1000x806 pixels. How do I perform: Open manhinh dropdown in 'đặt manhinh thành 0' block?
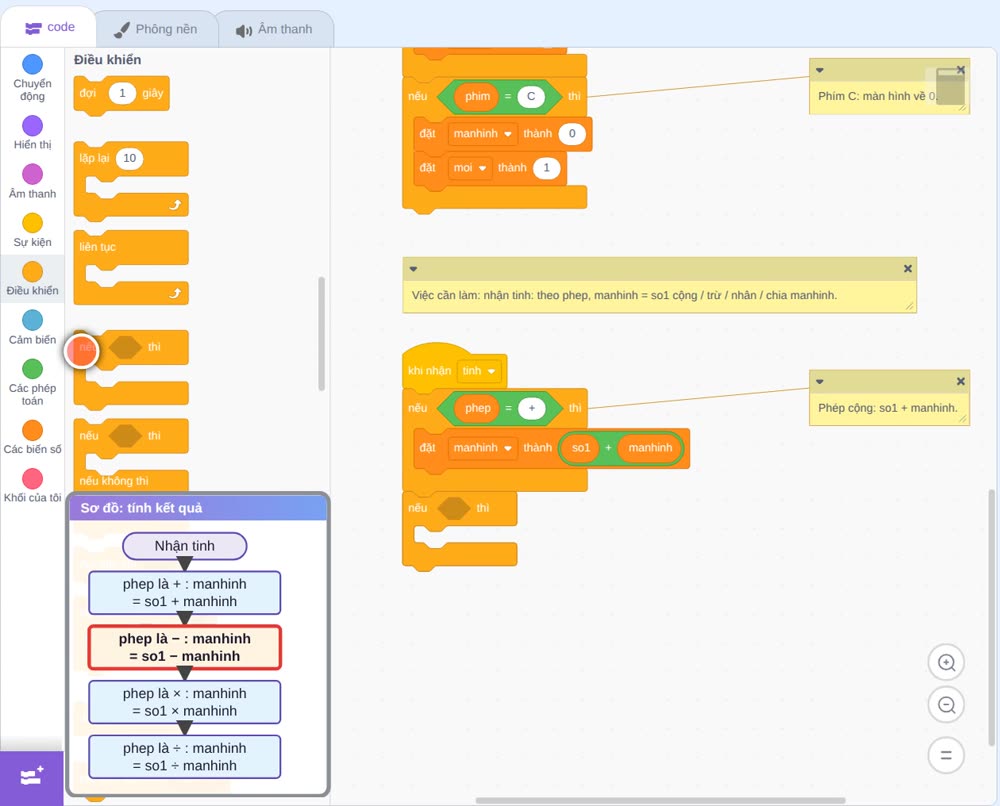(x=482, y=134)
